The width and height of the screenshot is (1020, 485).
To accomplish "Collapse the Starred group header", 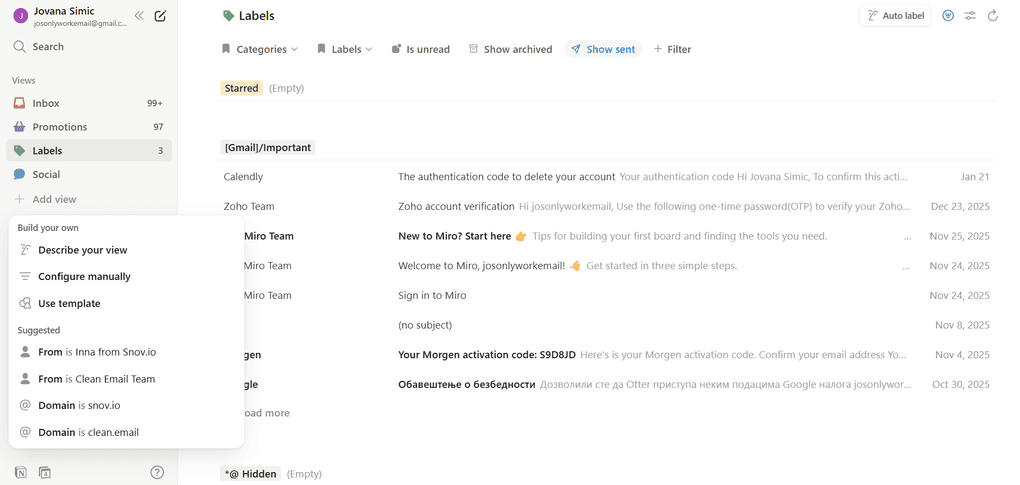I will (x=241, y=88).
